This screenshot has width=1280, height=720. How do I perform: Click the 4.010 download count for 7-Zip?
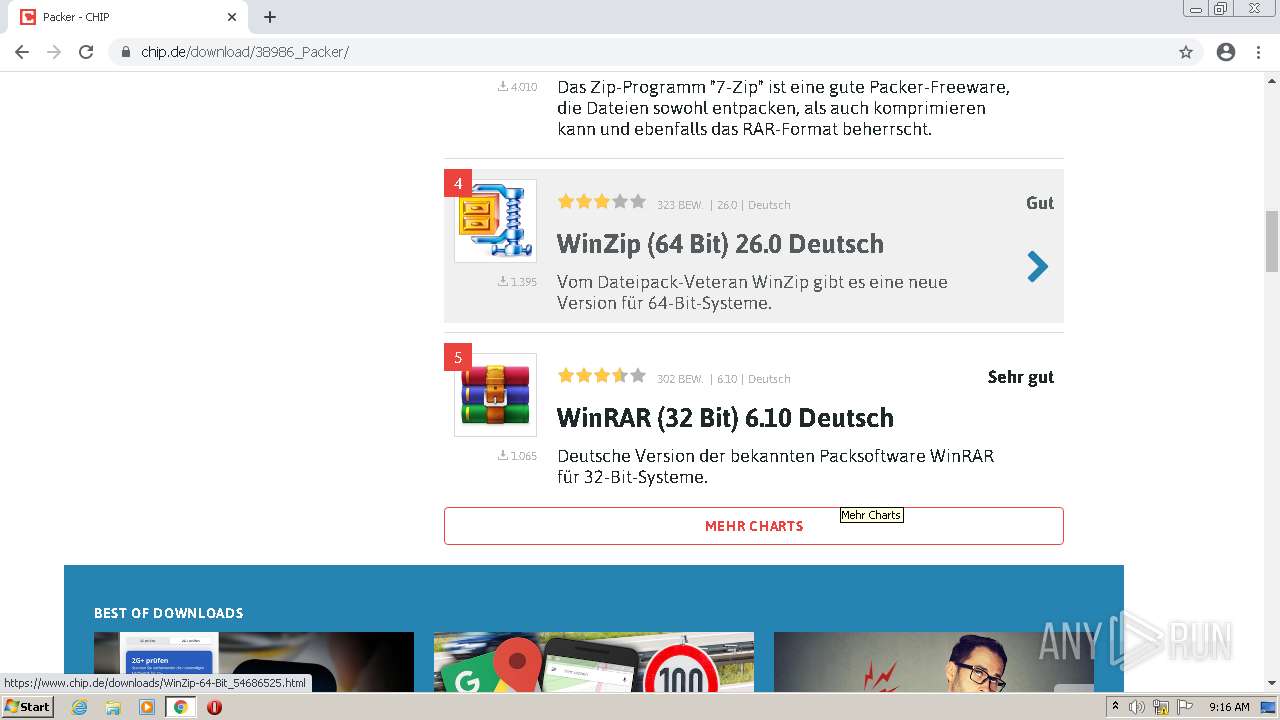click(x=518, y=87)
